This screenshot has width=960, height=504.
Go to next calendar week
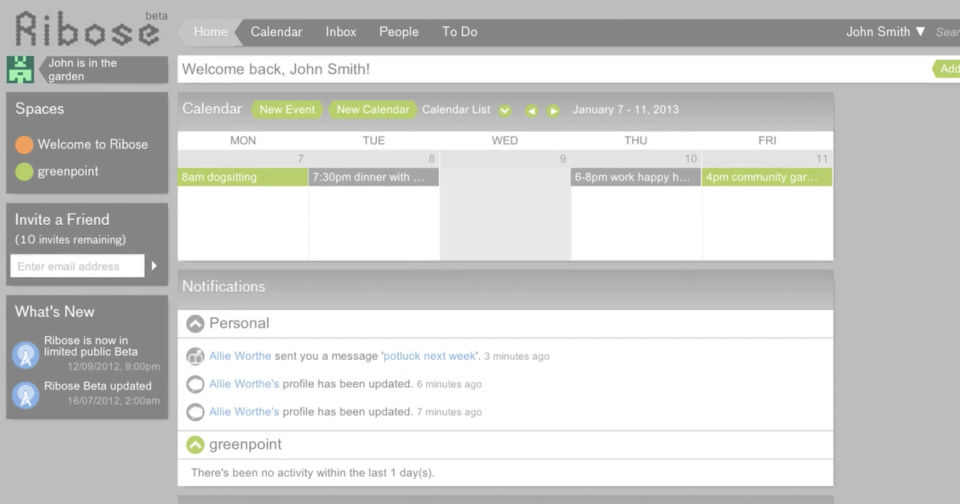553,111
